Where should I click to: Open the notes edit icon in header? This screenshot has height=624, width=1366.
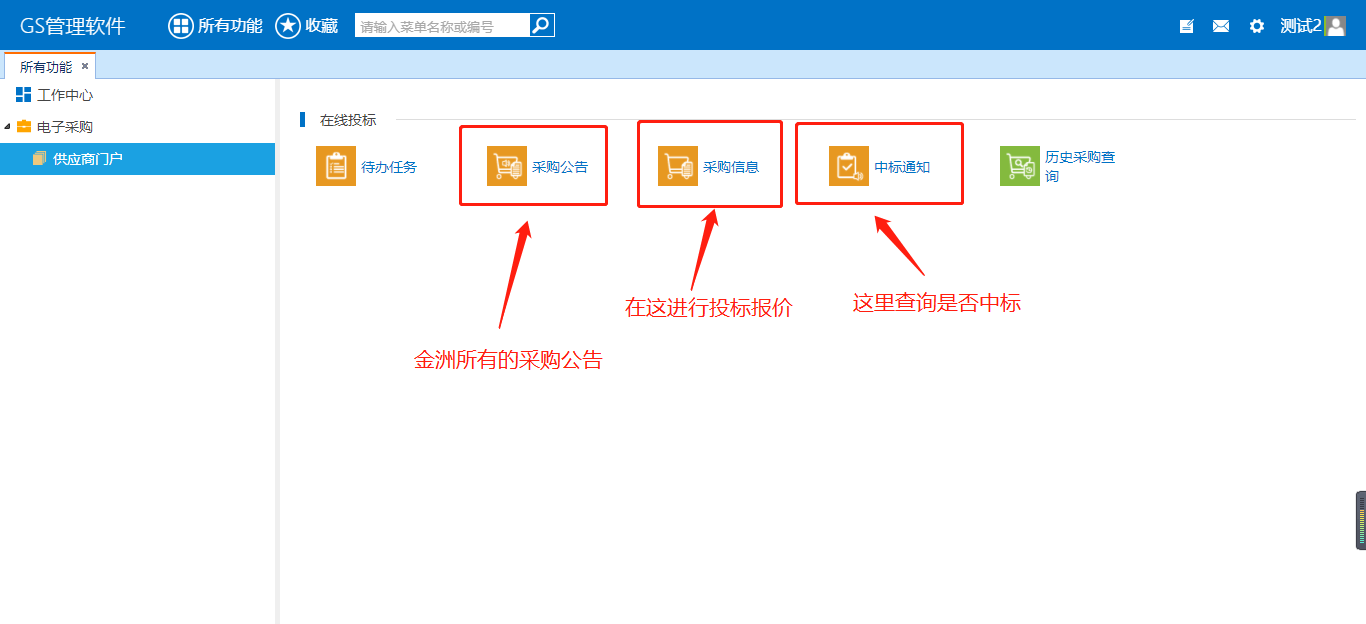pyautogui.click(x=1186, y=26)
